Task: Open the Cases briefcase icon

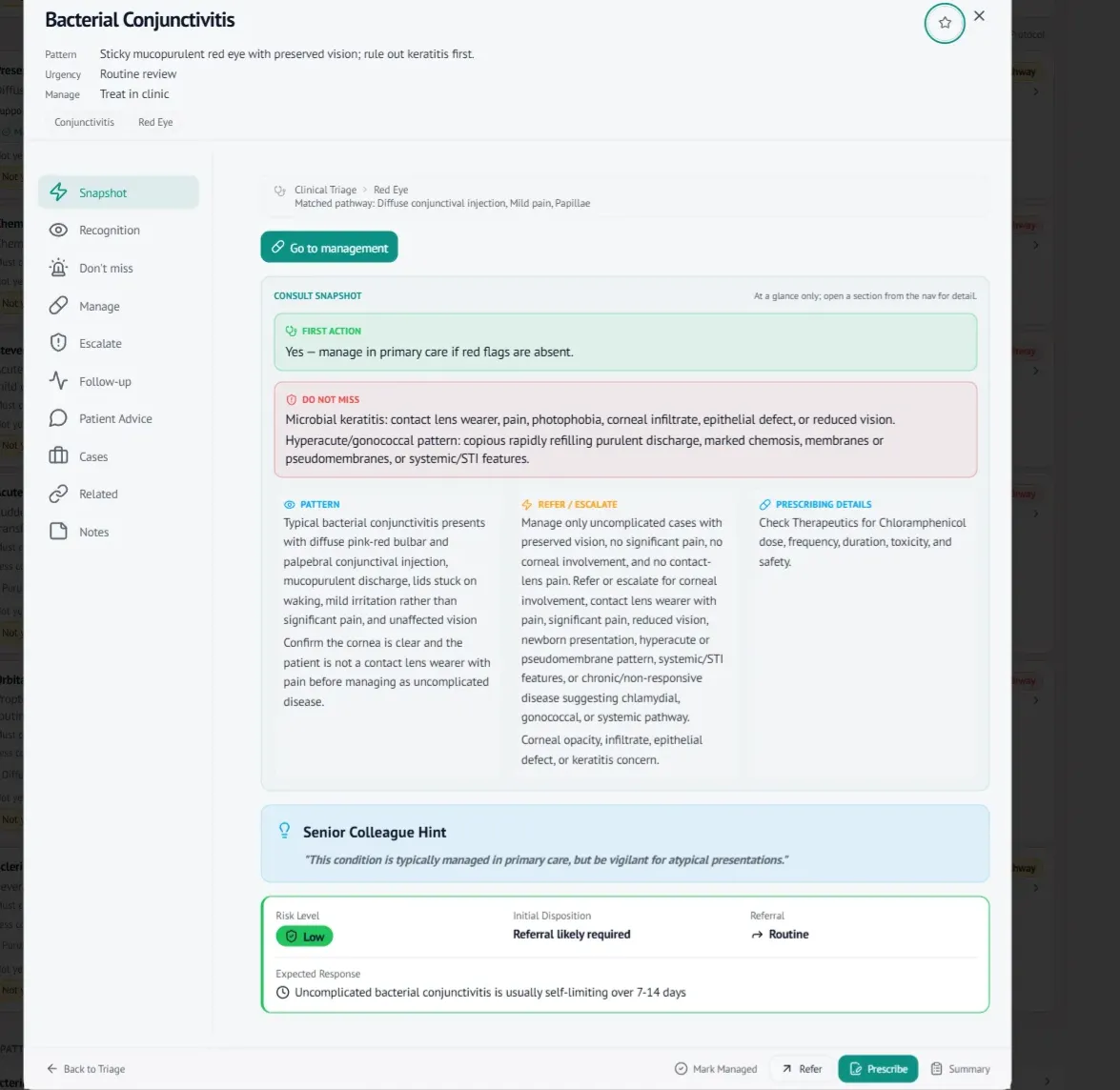Action: 58,455
